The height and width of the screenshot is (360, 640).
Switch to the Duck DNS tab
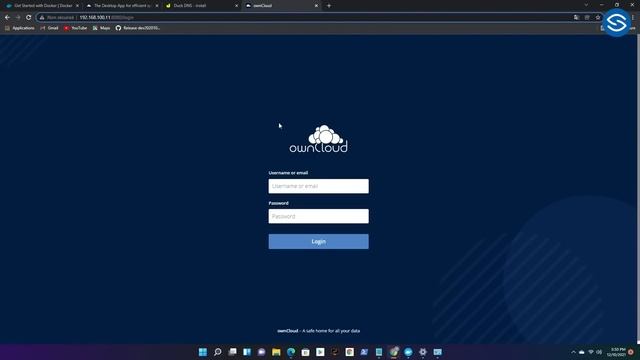(202, 6)
